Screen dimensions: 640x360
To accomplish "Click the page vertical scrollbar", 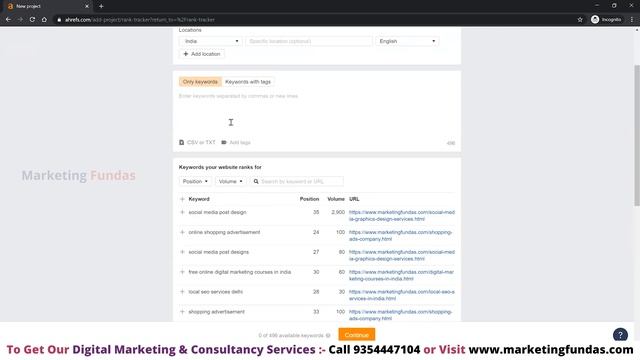I will click(x=637, y=135).
